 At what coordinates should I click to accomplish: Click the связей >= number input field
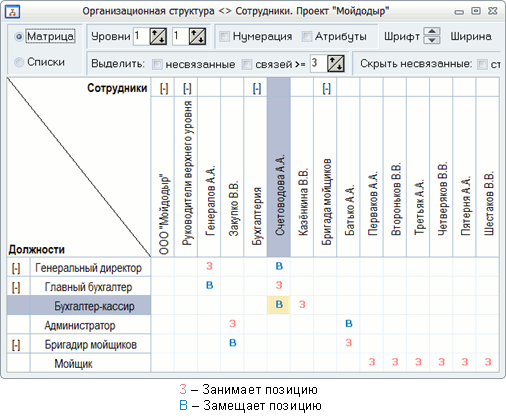point(318,63)
